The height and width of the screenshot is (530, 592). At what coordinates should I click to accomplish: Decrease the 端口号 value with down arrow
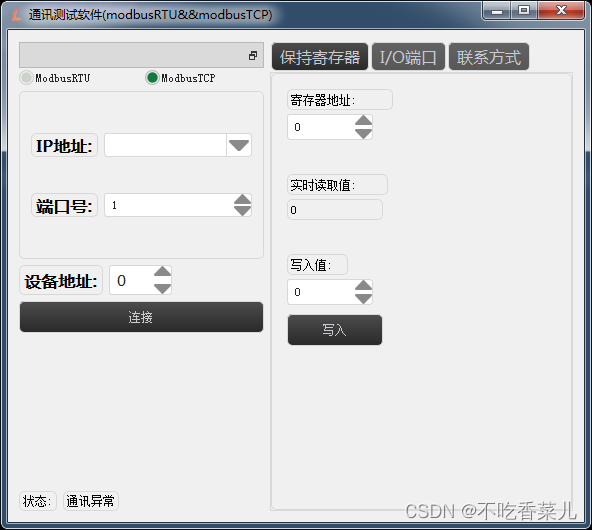tap(242, 211)
